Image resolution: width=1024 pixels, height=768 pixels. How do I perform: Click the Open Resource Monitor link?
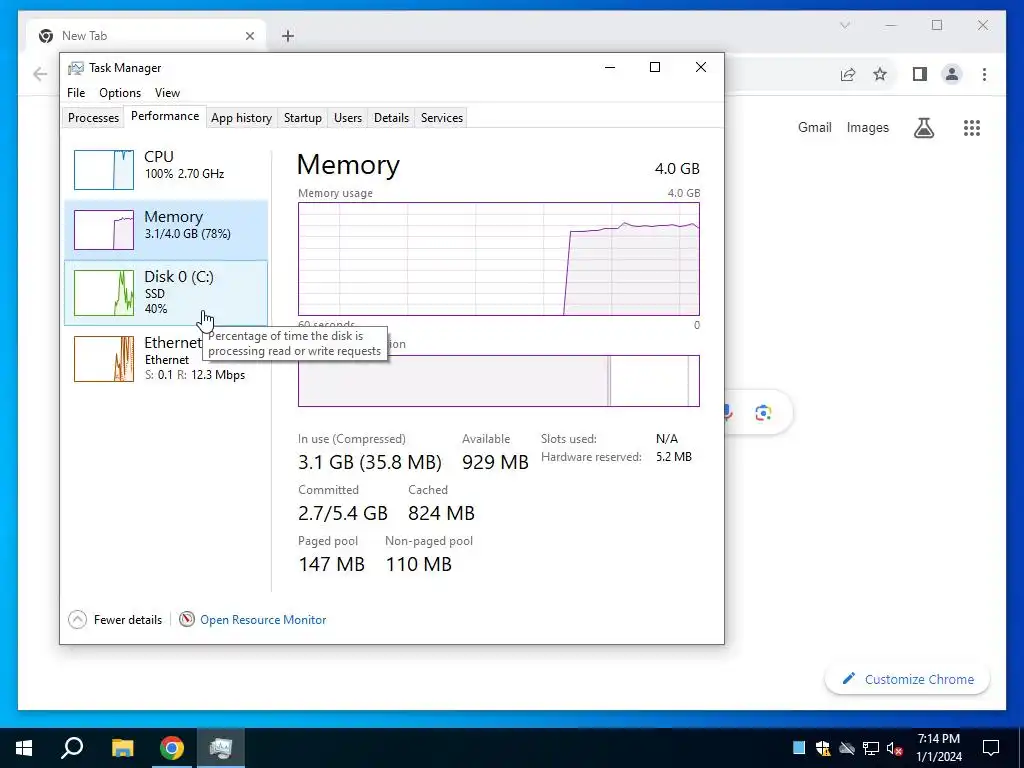tap(263, 620)
